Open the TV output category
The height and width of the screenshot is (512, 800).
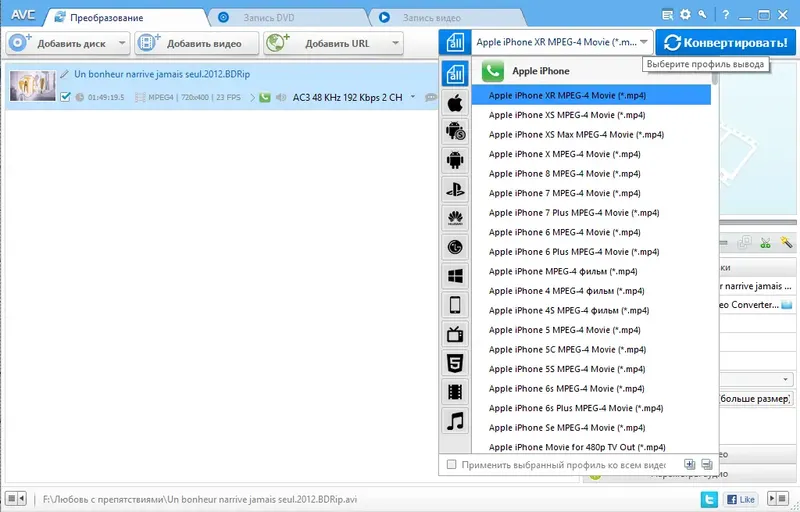pos(455,334)
